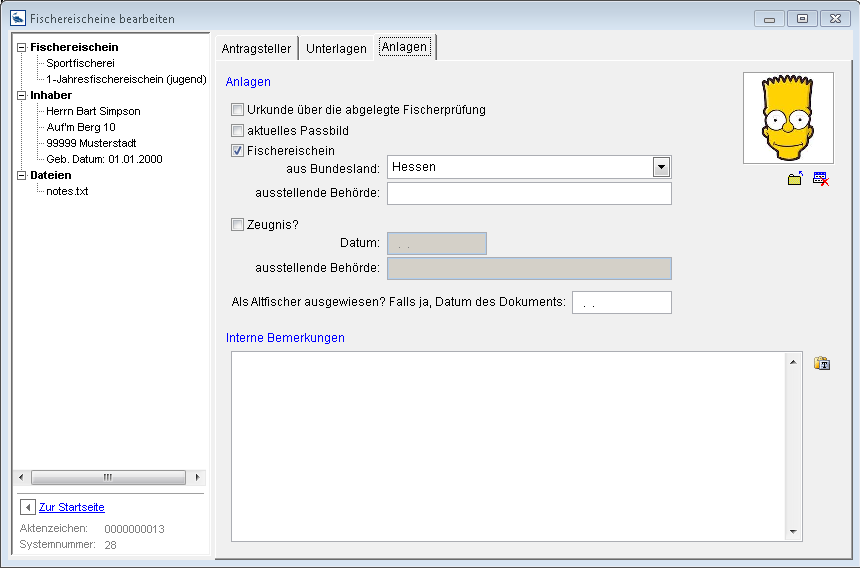Collapse the Inhaber tree node
This screenshot has height=568, width=860.
[x=22, y=95]
